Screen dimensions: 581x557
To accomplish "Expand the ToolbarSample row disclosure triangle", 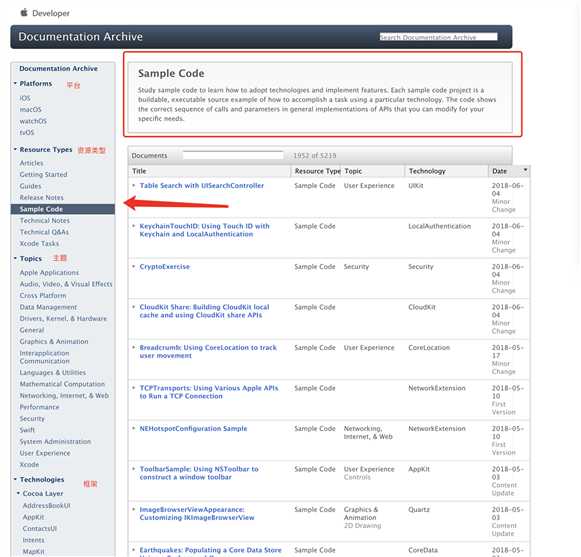I will coord(134,468).
